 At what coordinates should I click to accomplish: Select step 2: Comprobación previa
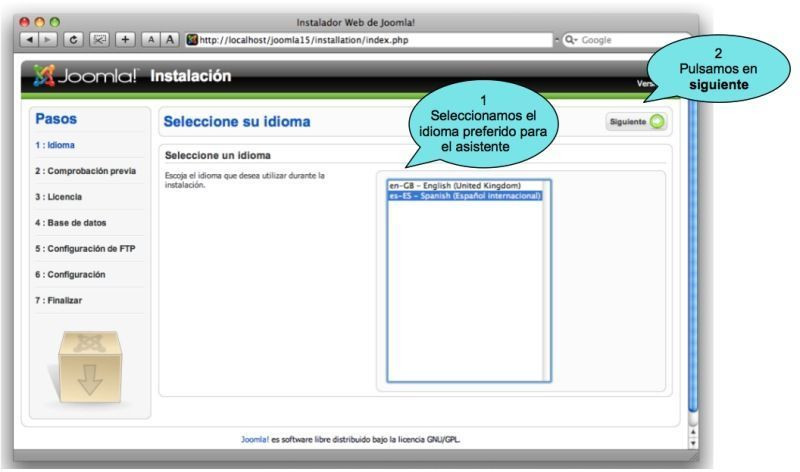click(84, 170)
